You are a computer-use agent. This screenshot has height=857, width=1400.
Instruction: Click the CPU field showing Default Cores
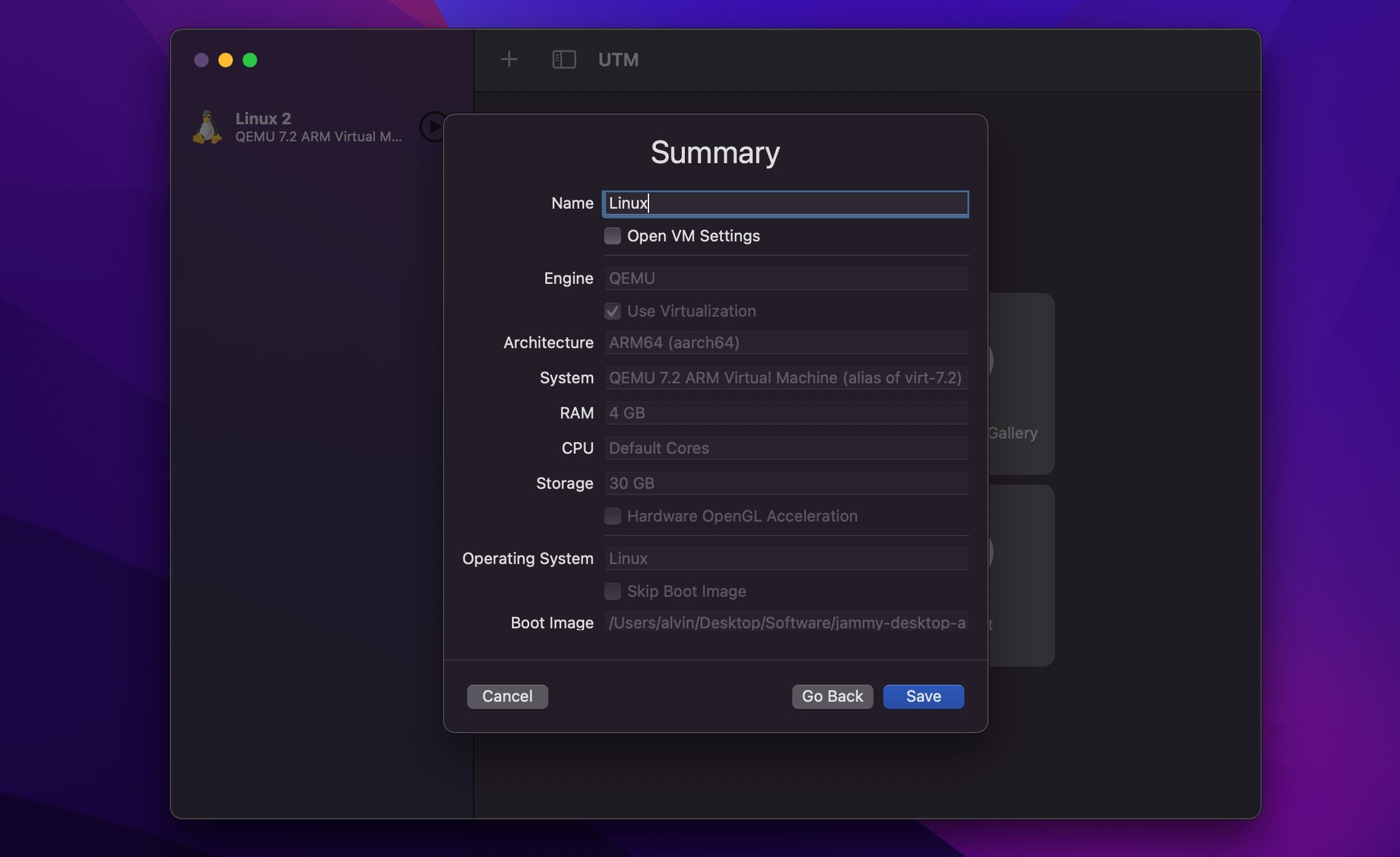click(x=785, y=448)
